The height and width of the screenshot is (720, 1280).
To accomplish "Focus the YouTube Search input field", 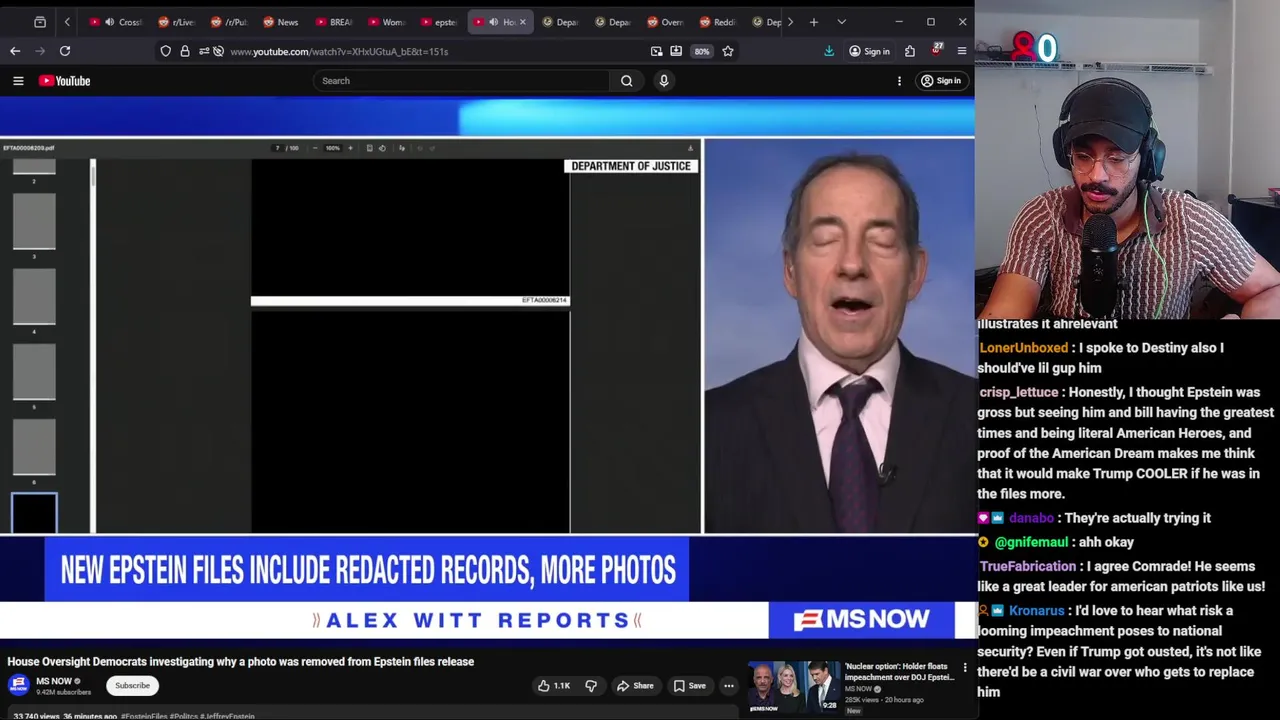I will tap(461, 81).
